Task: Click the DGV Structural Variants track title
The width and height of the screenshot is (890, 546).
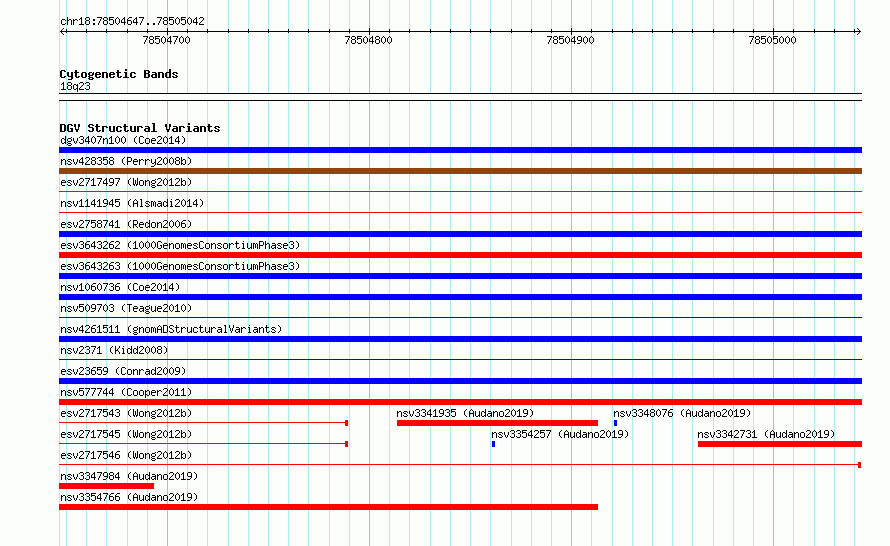Action: [140, 128]
